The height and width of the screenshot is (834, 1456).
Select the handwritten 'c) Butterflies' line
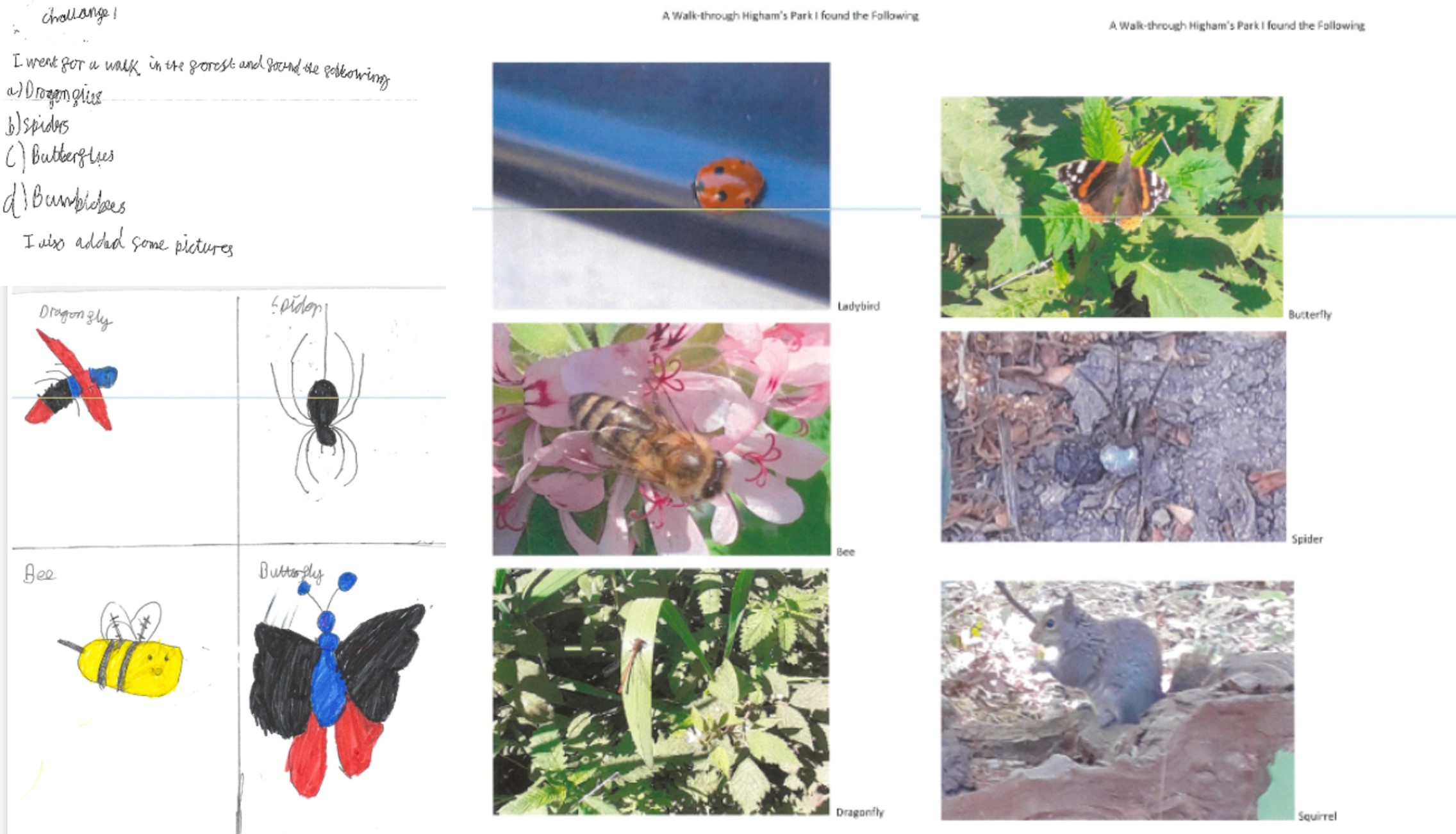pos(60,156)
